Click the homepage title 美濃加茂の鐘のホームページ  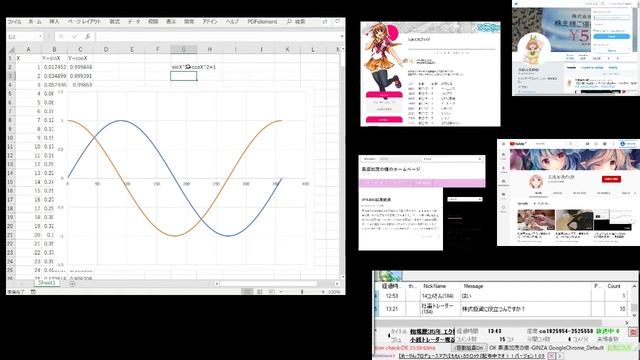tap(391, 169)
